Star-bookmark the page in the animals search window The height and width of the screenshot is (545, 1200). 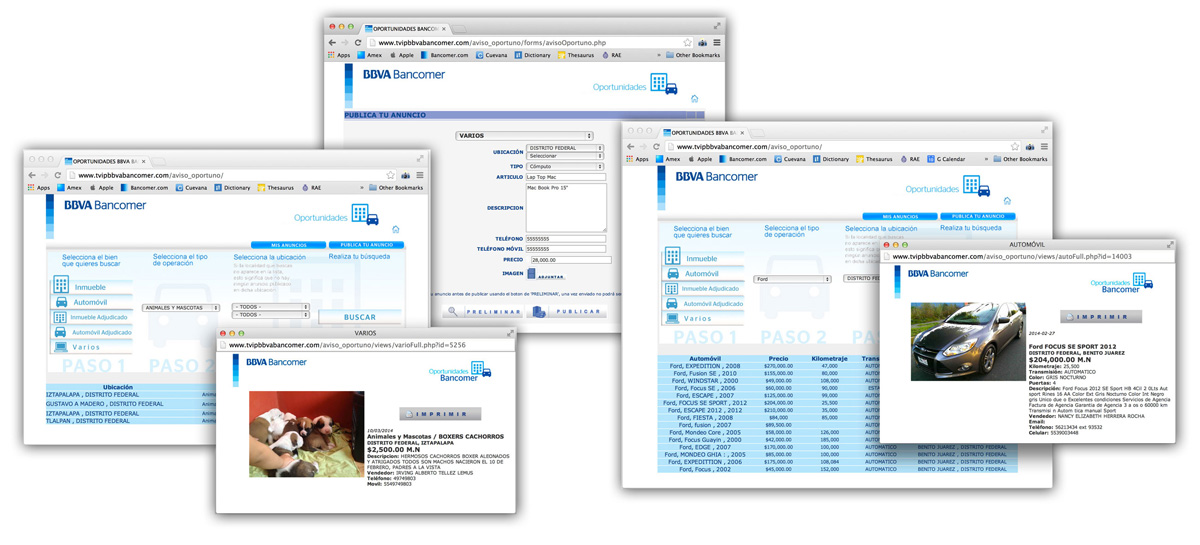[391, 175]
